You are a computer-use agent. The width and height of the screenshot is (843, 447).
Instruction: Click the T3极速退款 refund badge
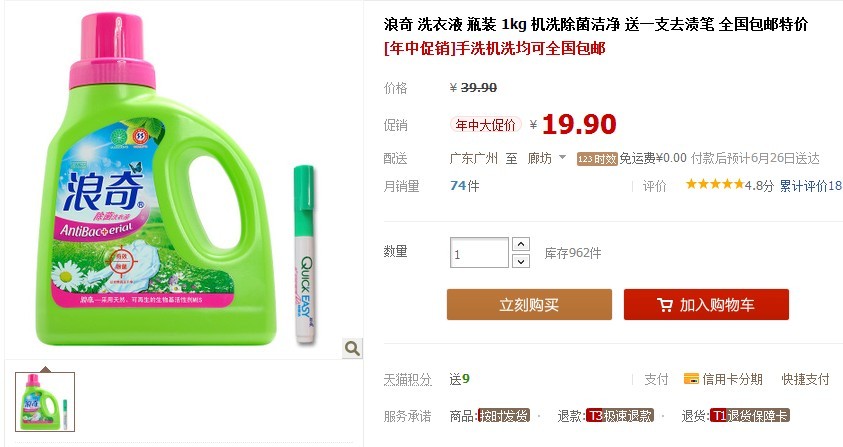pyautogui.click(x=619, y=415)
